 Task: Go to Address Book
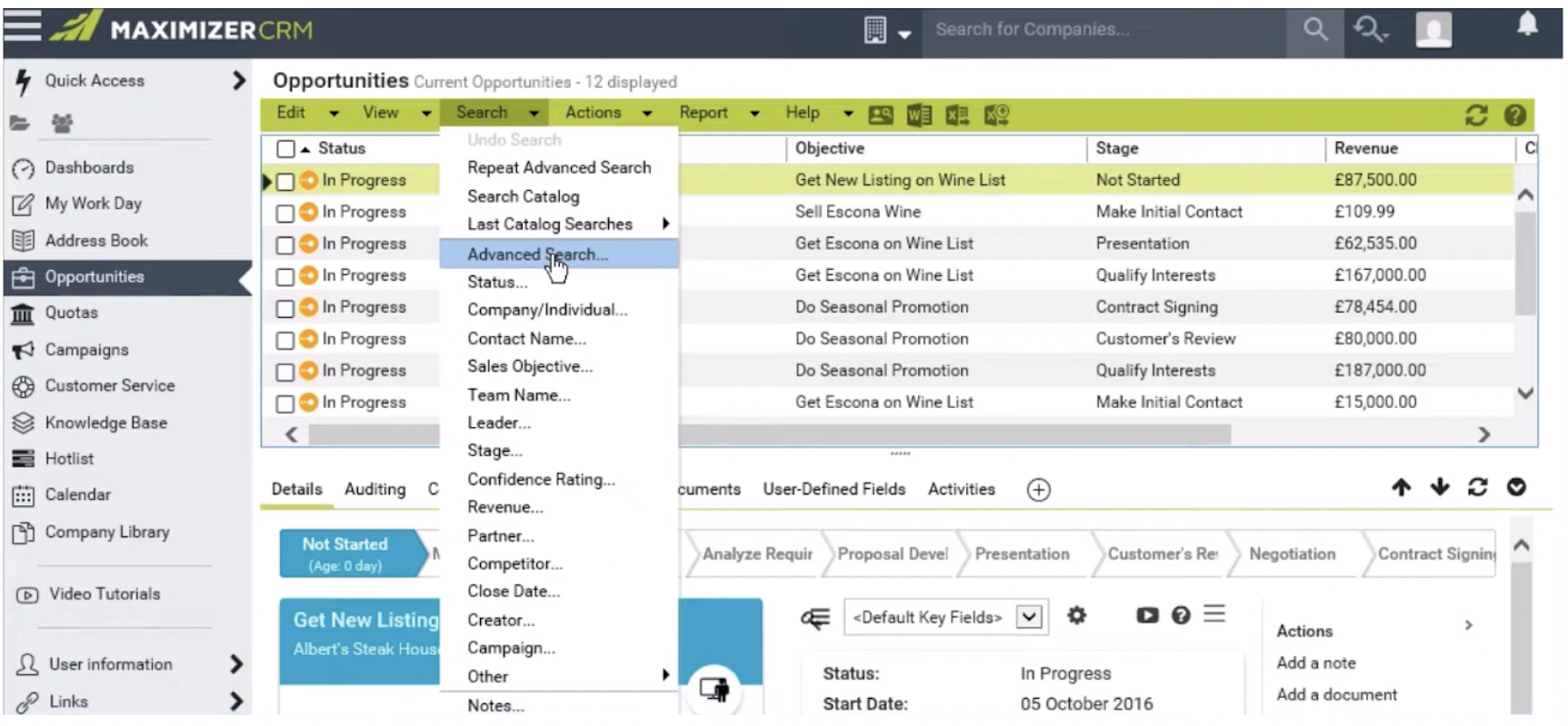coord(96,241)
